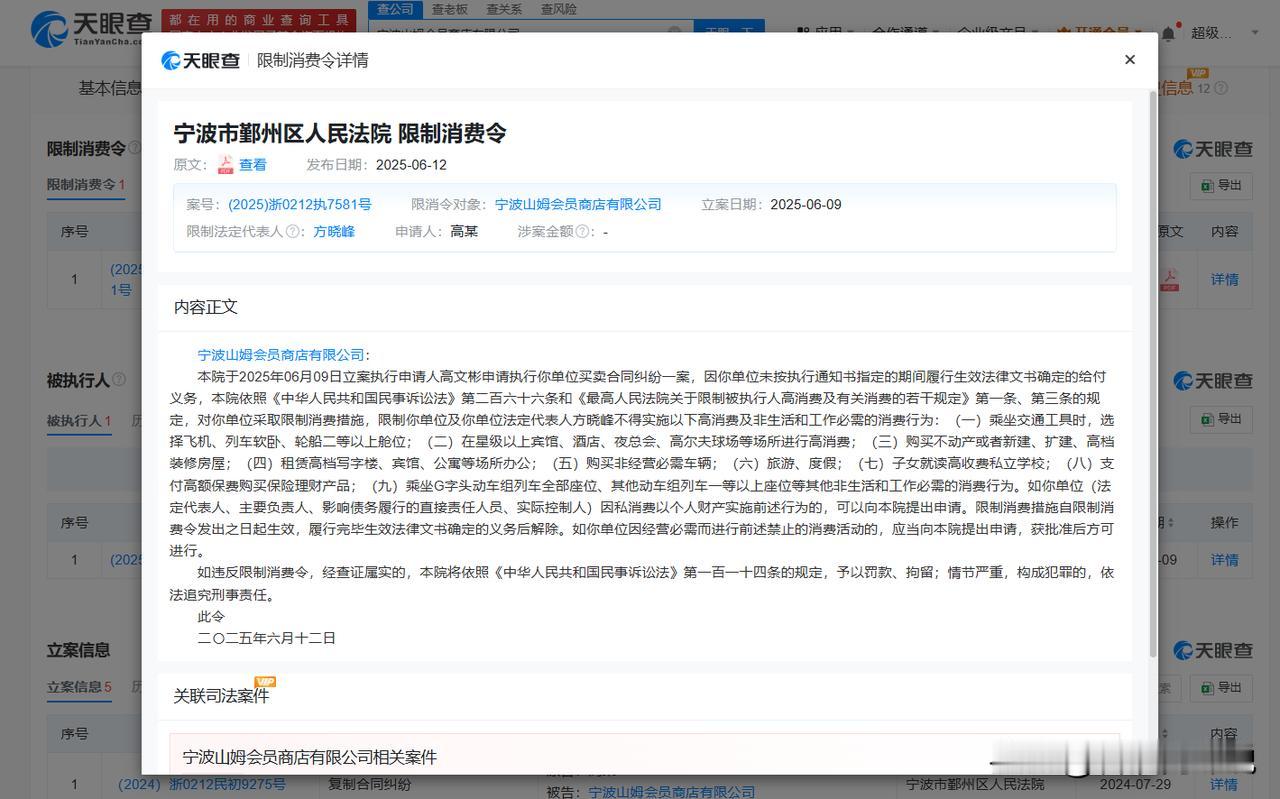Image resolution: width=1280 pixels, height=799 pixels.
Task: Open the notification bell in top bar
Action: pyautogui.click(x=1168, y=34)
